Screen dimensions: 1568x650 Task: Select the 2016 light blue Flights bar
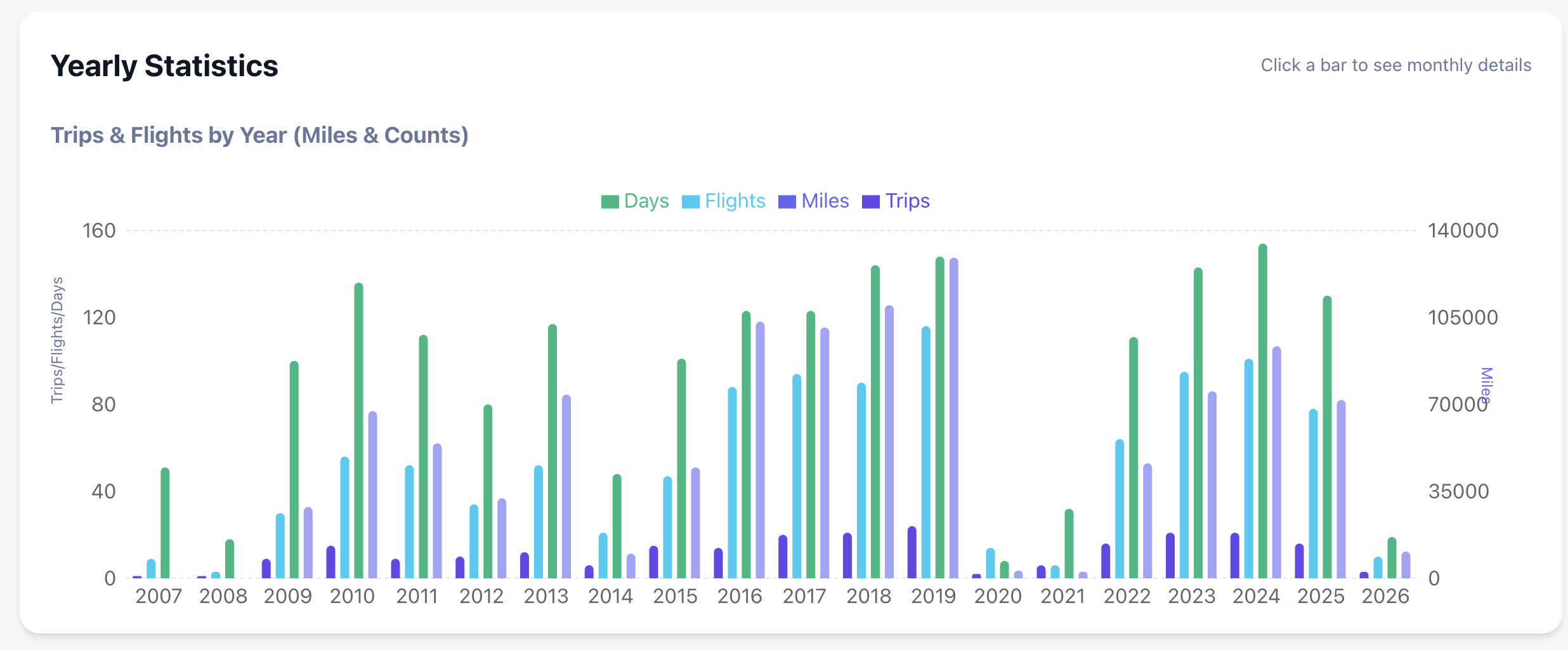(732, 483)
